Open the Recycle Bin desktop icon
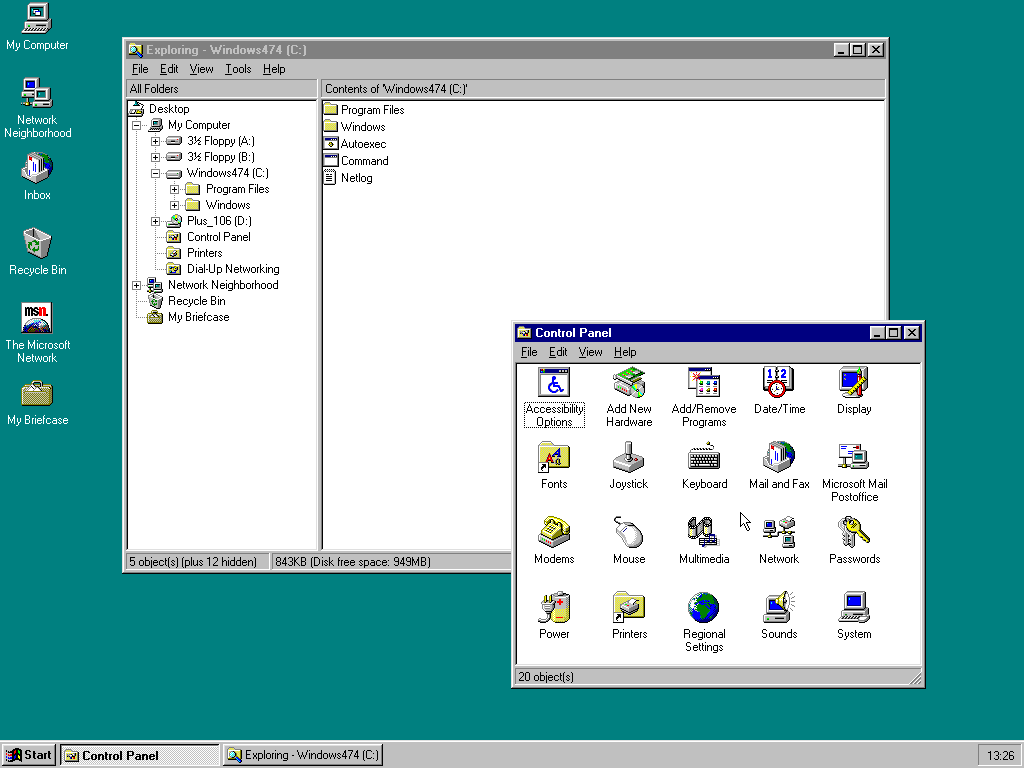The image size is (1024, 768). 37,244
